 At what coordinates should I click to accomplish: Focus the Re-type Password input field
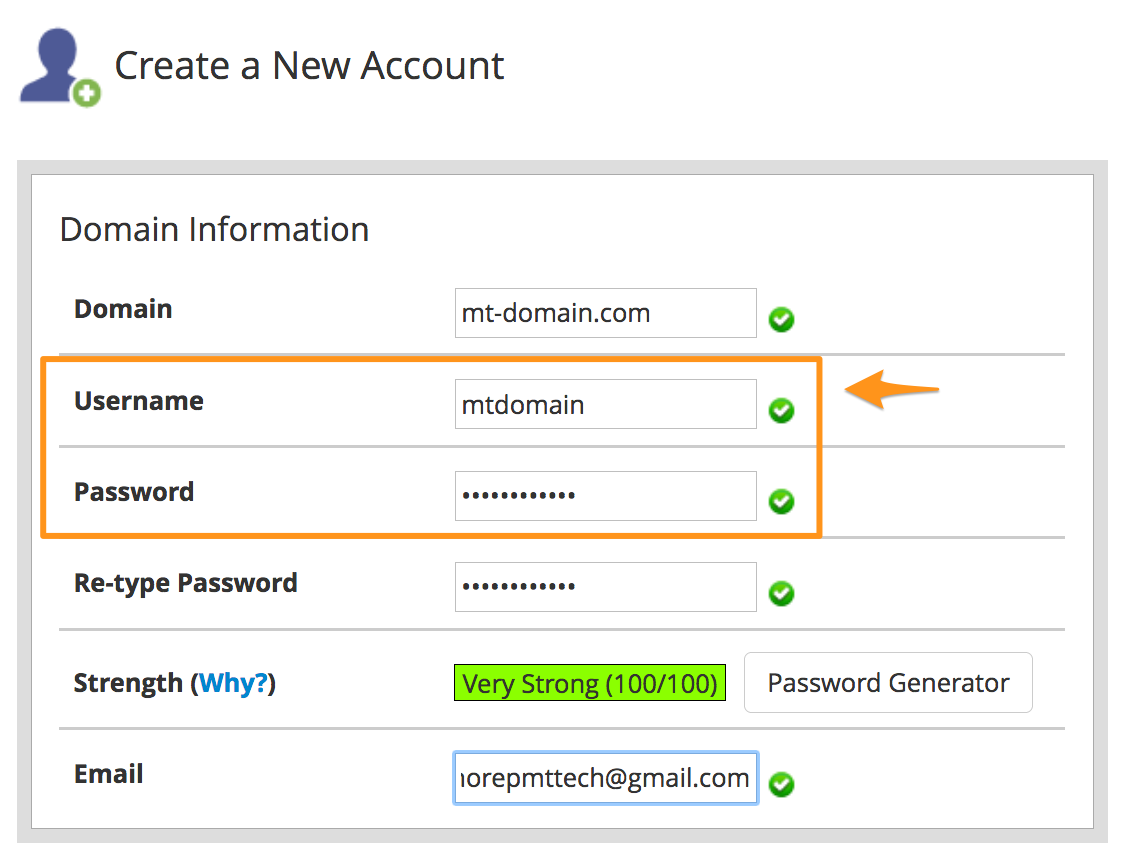(605, 587)
